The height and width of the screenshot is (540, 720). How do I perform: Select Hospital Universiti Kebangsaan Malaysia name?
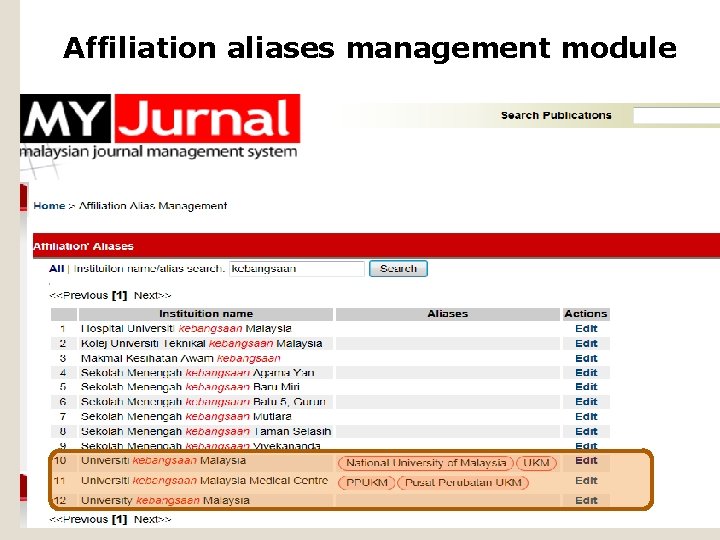186,329
